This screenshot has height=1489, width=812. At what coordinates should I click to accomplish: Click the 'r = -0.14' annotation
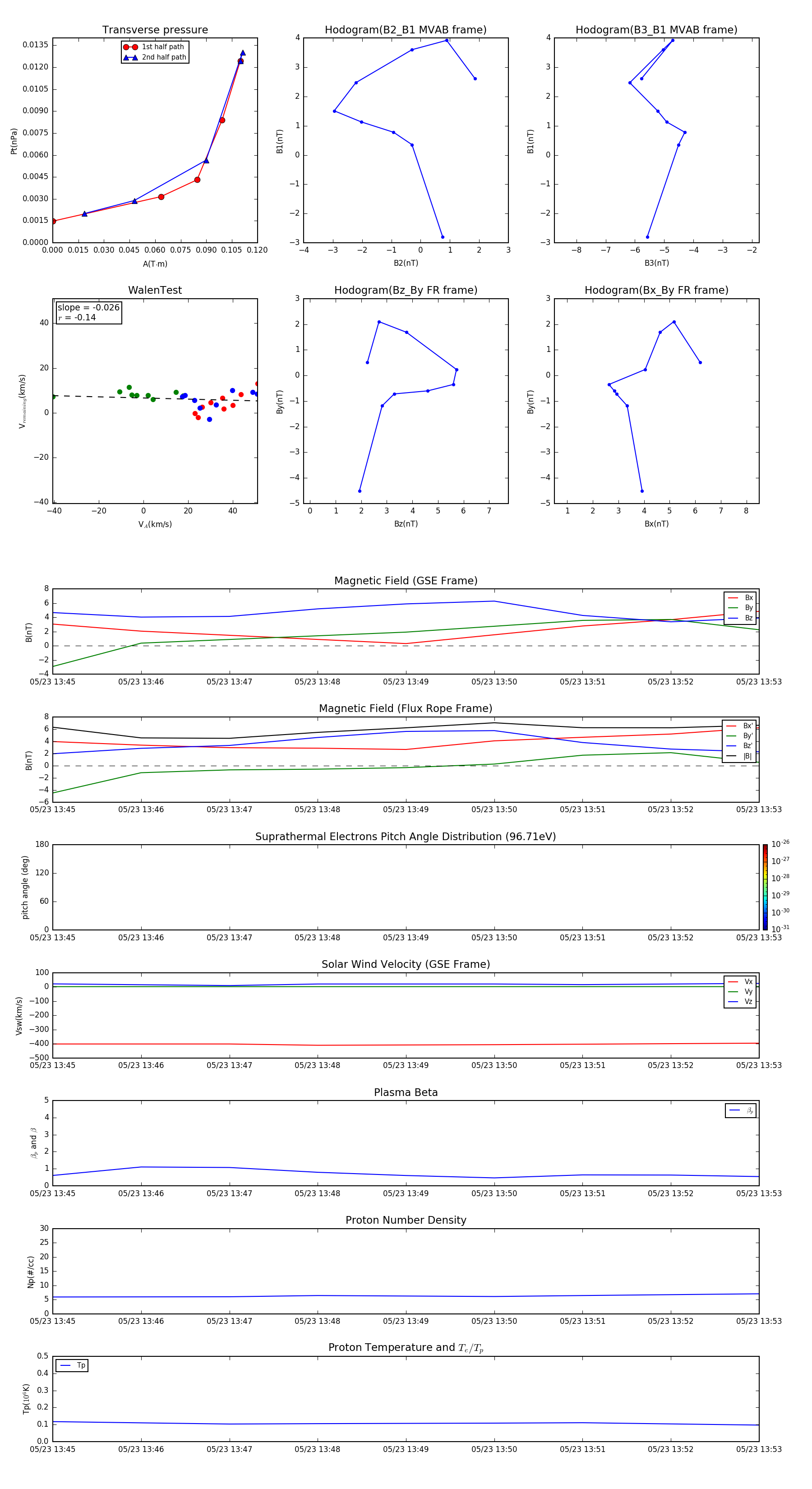coord(77,317)
